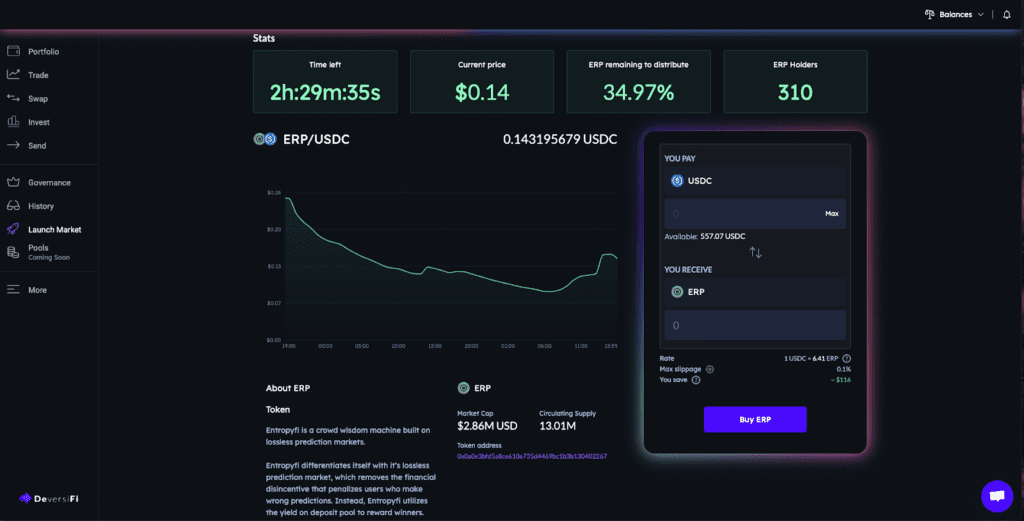Screen dimensions: 1024x521
Task: Click the $2.86M USD market cap value
Action: tap(487, 426)
